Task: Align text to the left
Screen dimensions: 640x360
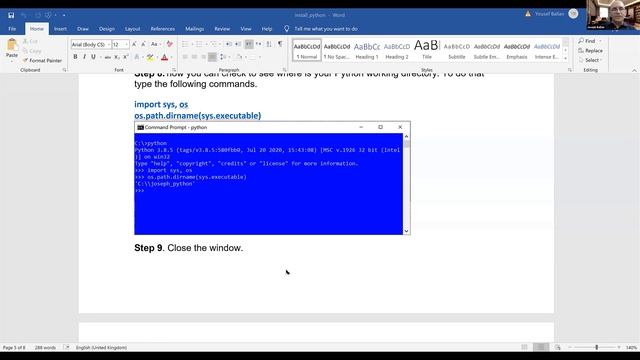Action: (x=185, y=57)
